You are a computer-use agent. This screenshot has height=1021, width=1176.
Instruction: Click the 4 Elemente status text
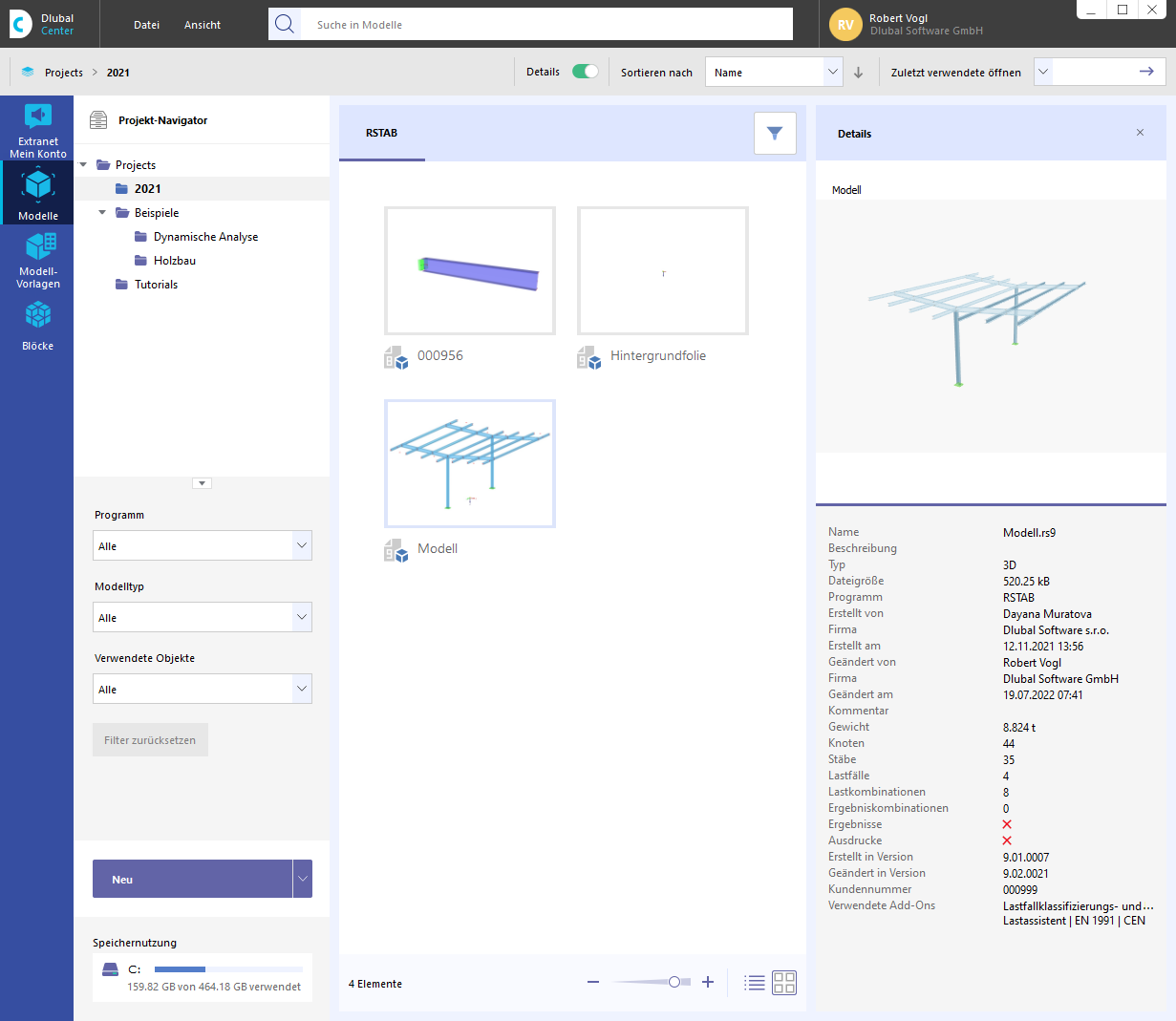375,984
